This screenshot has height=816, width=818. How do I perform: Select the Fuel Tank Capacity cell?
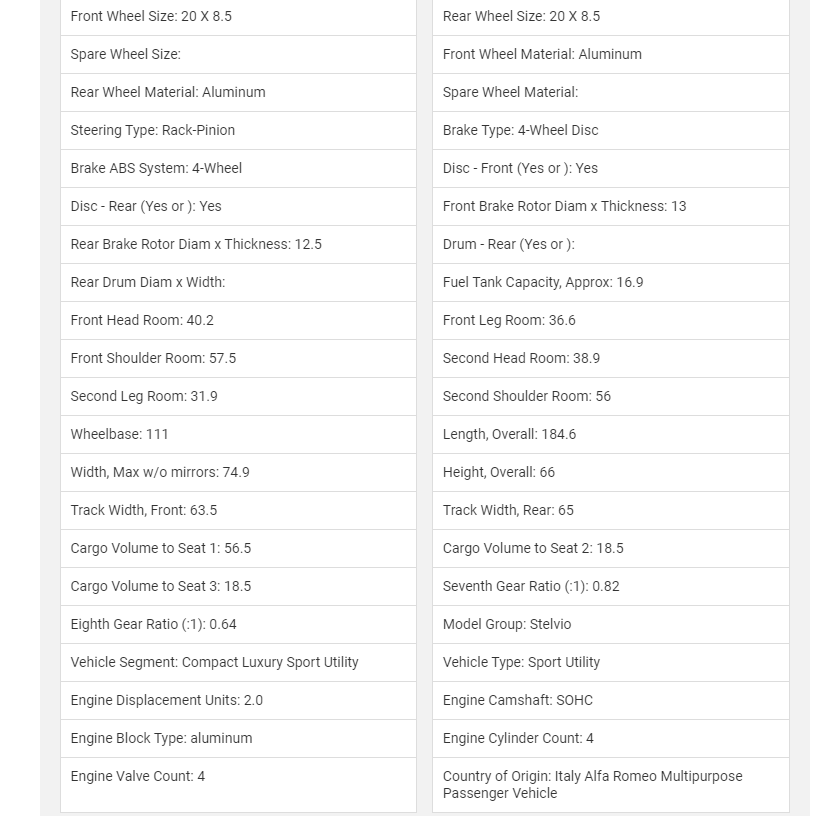point(543,282)
